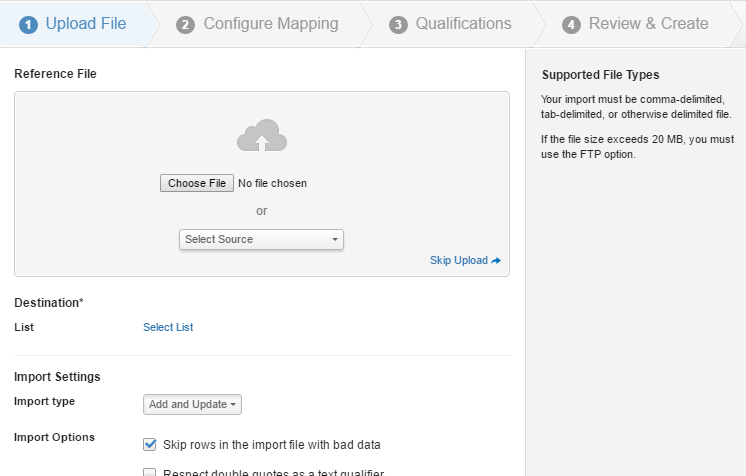Click the Skip Upload link
The height and width of the screenshot is (476, 746).
pos(459,260)
